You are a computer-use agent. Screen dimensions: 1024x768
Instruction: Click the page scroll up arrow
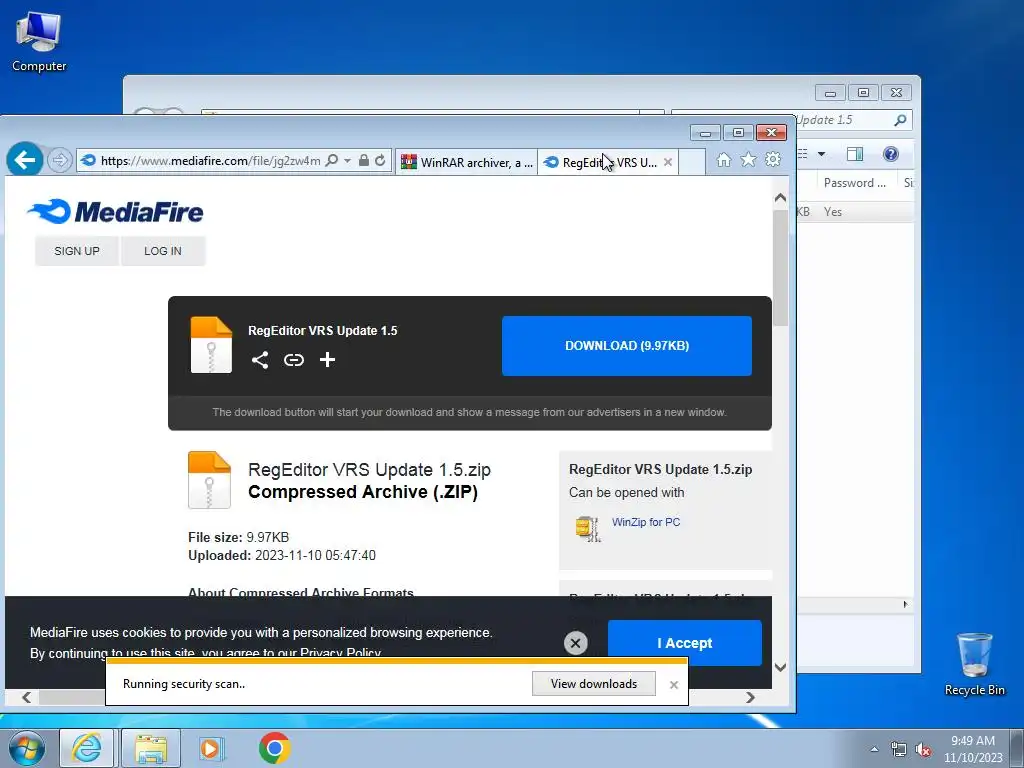pos(780,197)
